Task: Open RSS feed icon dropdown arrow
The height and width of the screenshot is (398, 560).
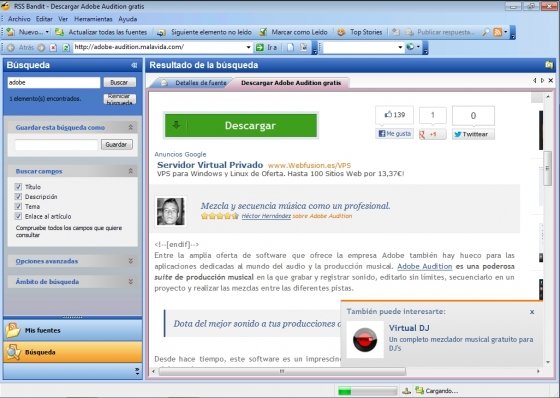Action: (x=505, y=32)
